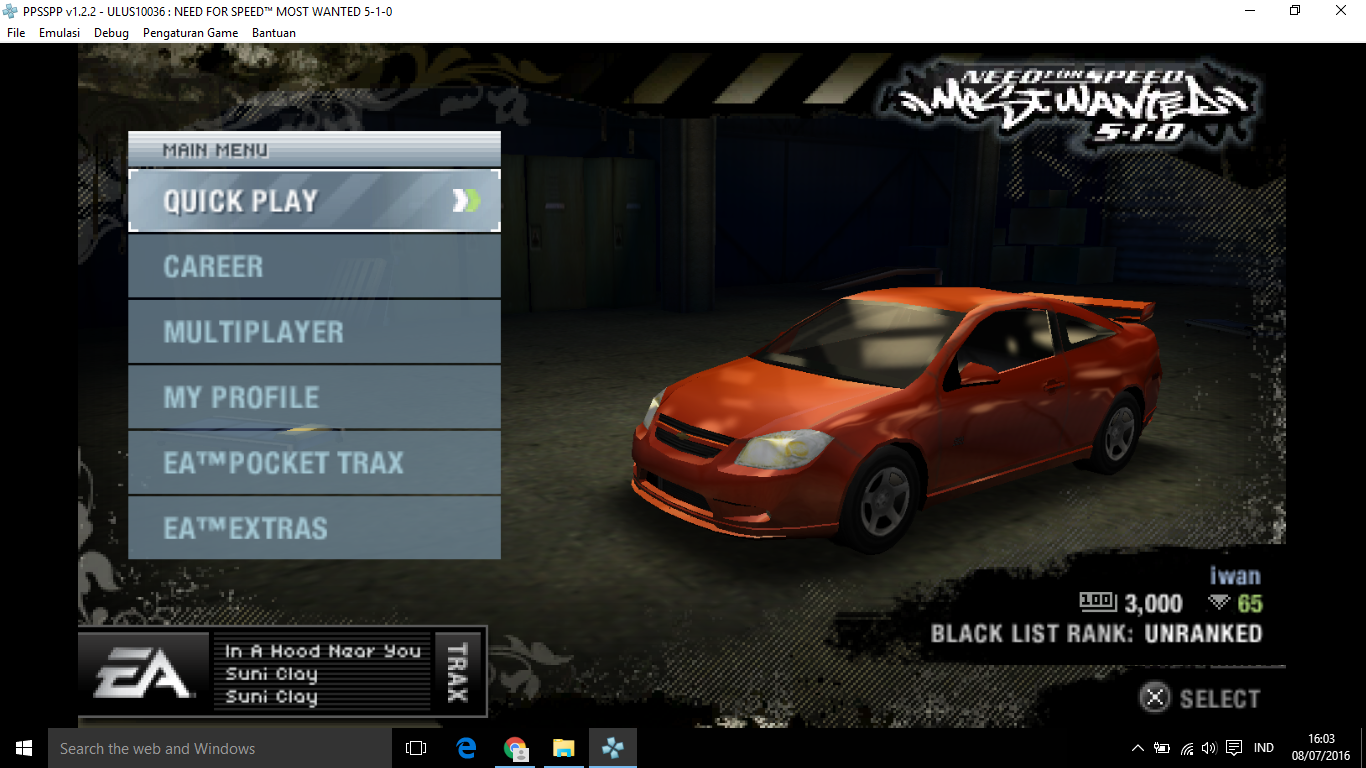Click the EA logo
This screenshot has width=1366, height=768.
click(142, 673)
